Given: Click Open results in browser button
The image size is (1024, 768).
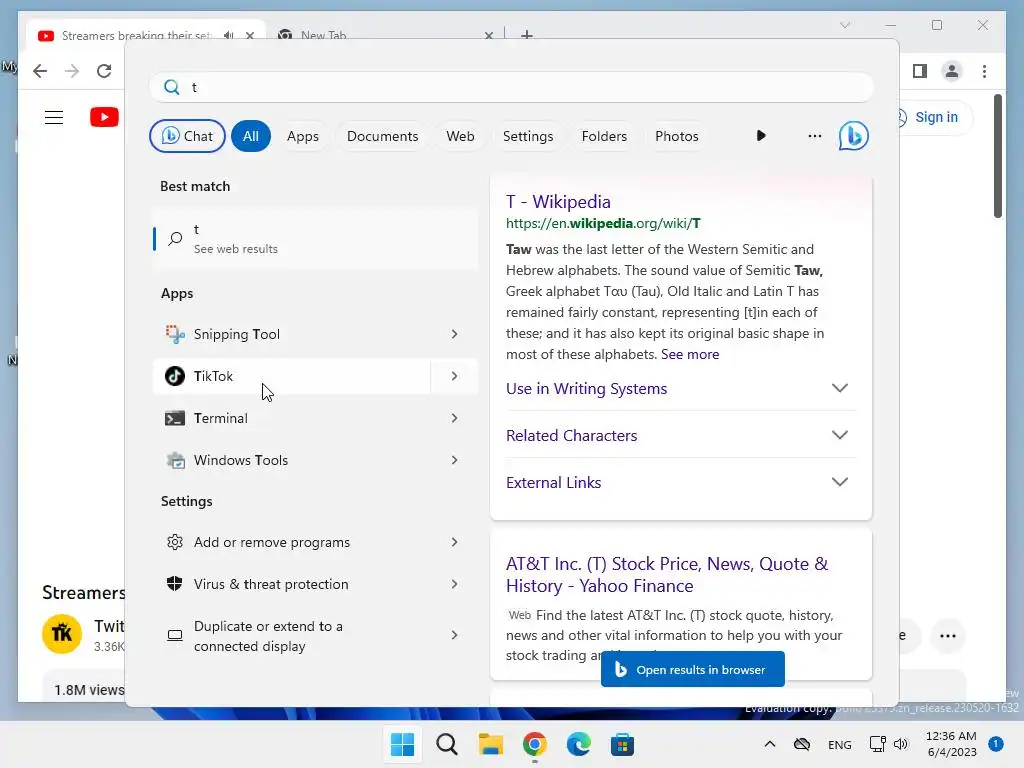Looking at the screenshot, I should pos(692,669).
